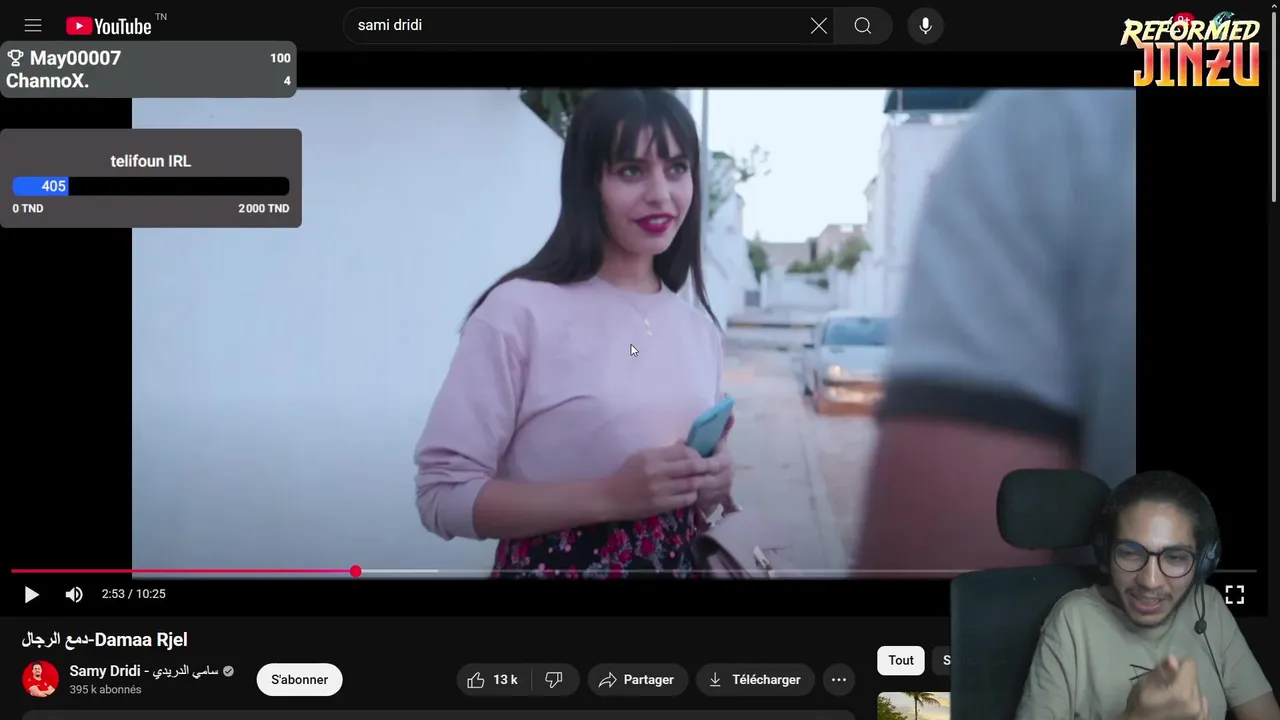Play the video with the play button

[x=31, y=595]
